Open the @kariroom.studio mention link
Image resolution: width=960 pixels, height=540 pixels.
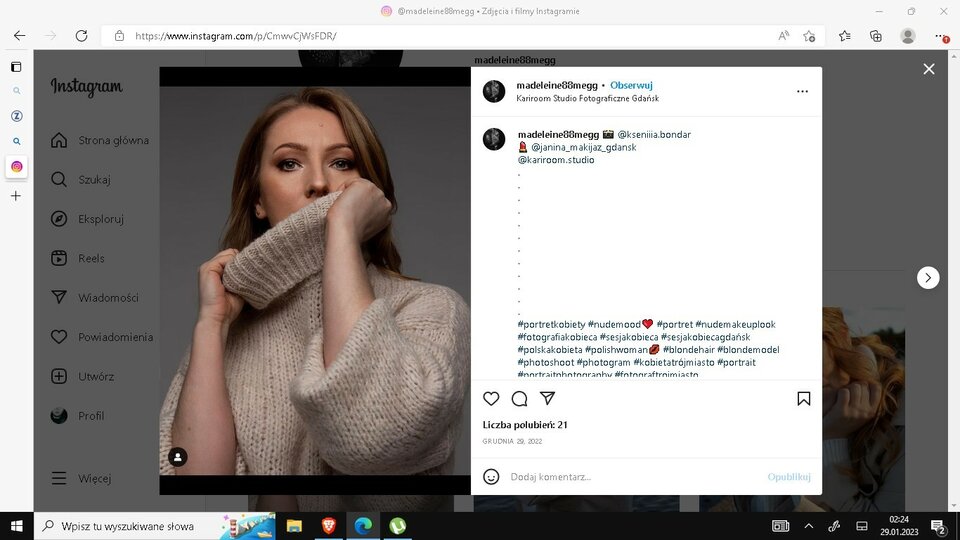(556, 160)
